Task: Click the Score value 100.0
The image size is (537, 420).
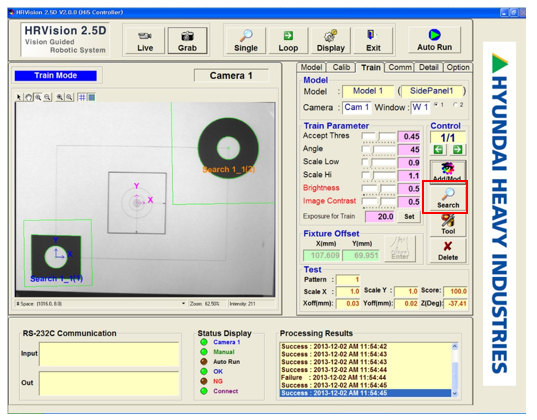Action: 455,292
